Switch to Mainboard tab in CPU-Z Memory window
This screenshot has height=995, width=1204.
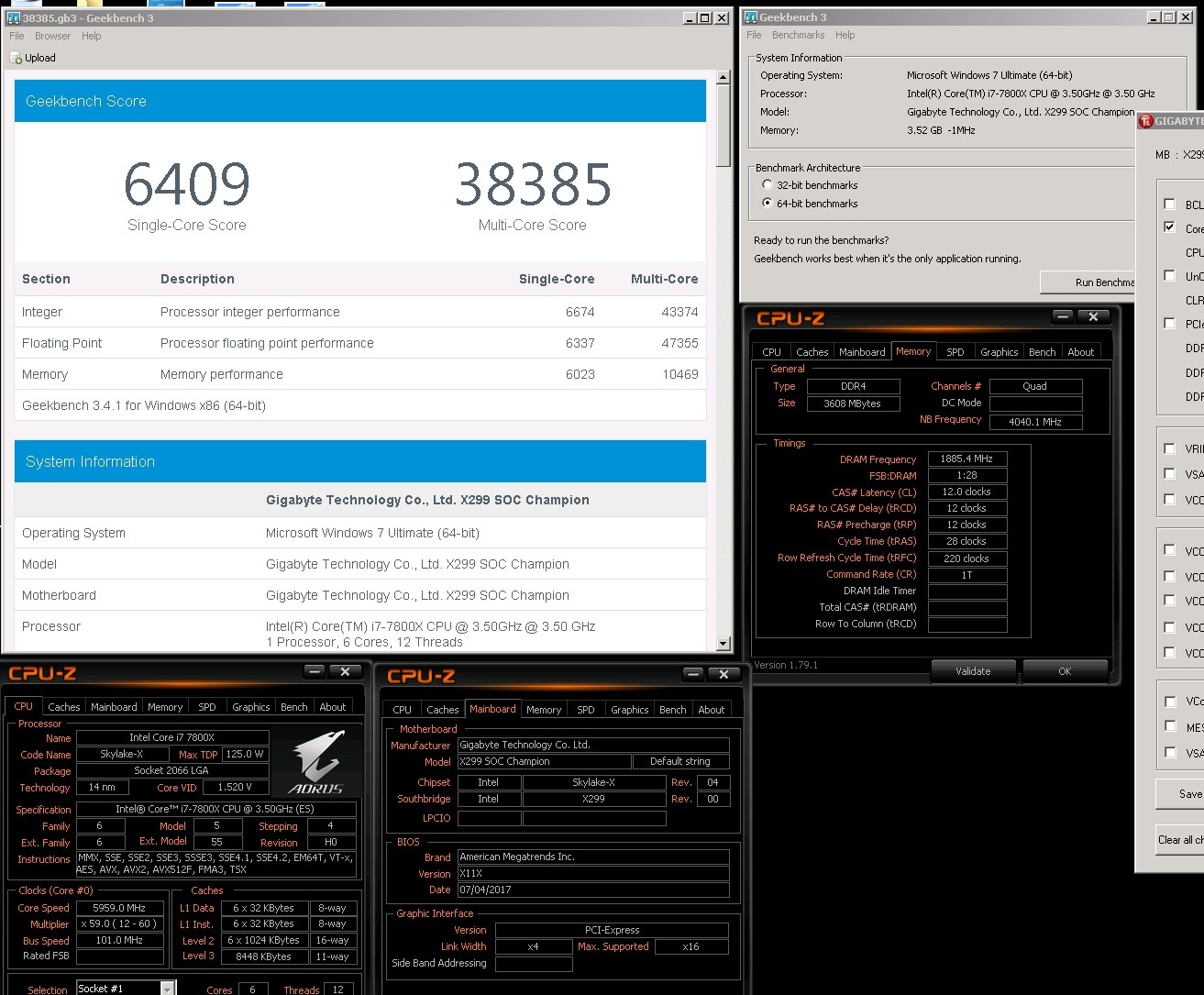pos(862,352)
